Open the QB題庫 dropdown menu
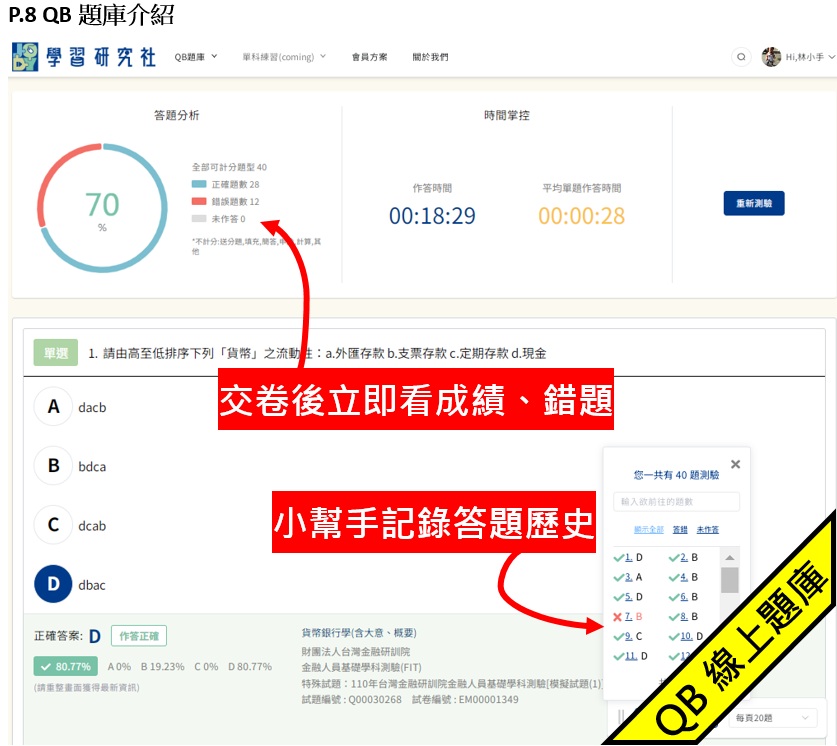 coord(195,57)
